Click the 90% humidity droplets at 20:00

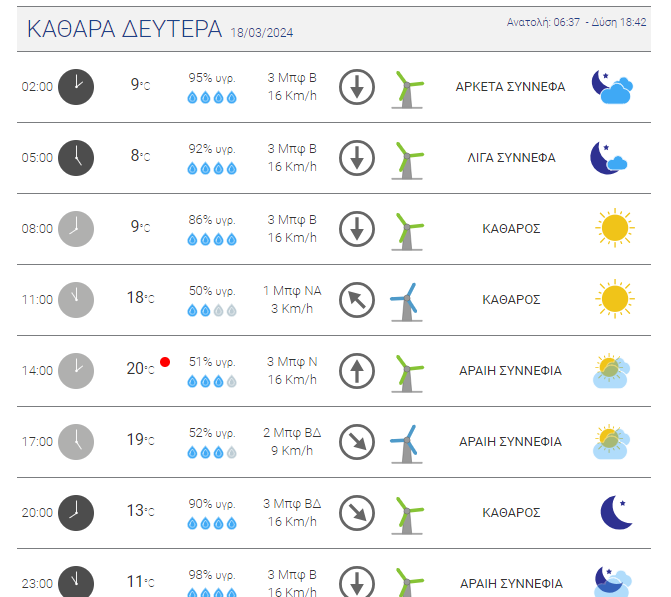coord(212,523)
